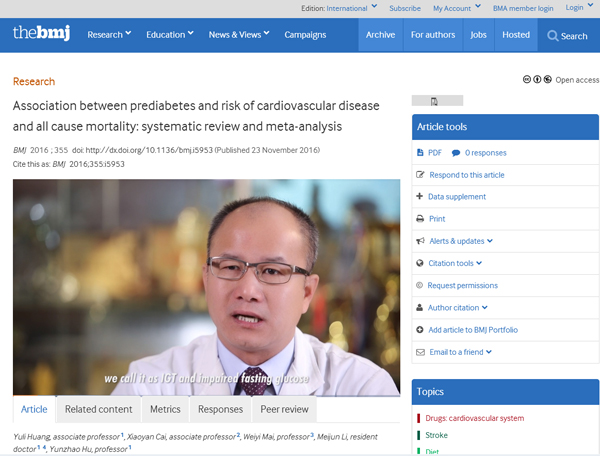
Task: Click the Add article to BMJ Portfolio icon
Action: 420,329
